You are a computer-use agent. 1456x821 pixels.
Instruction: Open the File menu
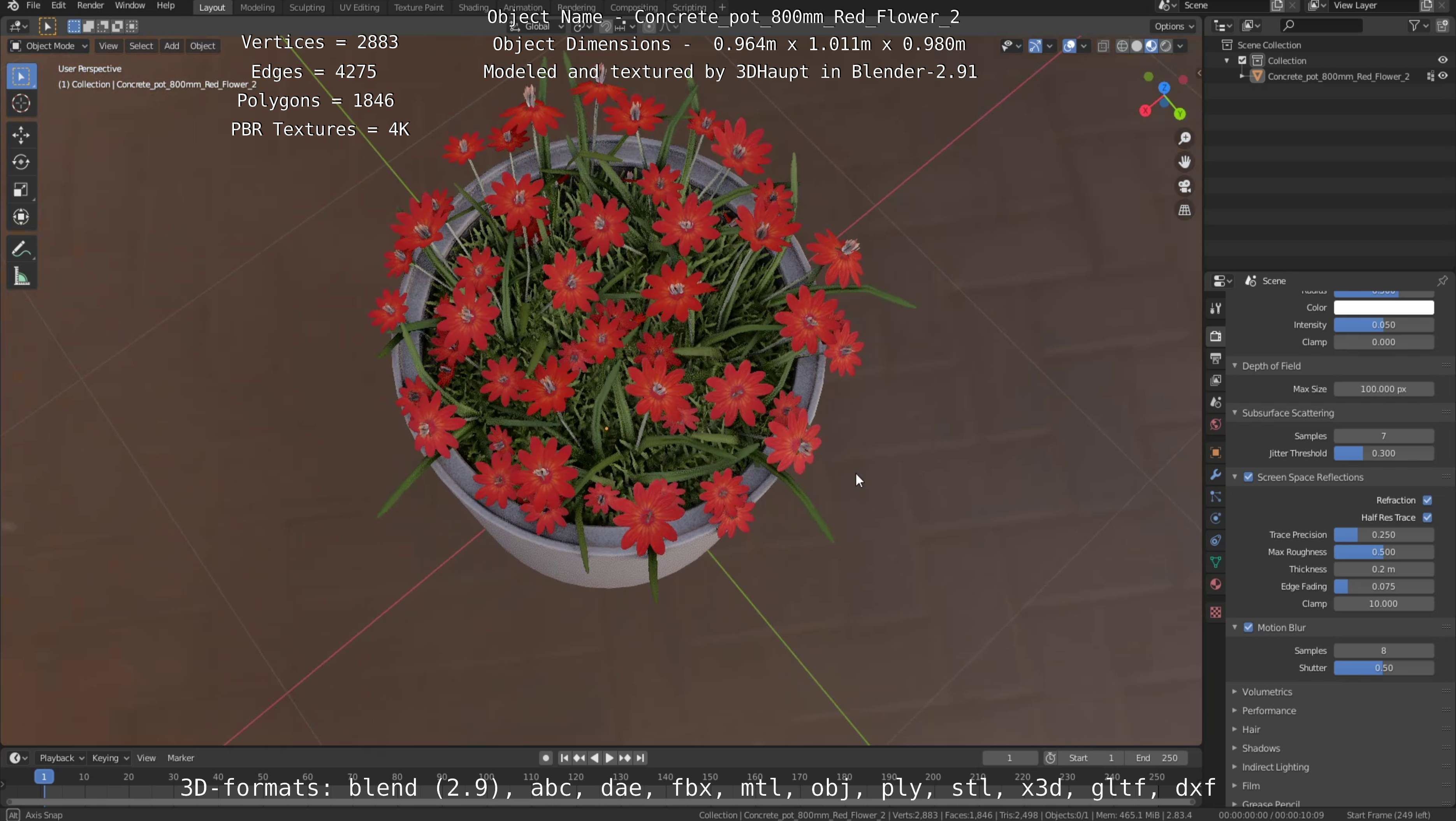[x=33, y=6]
